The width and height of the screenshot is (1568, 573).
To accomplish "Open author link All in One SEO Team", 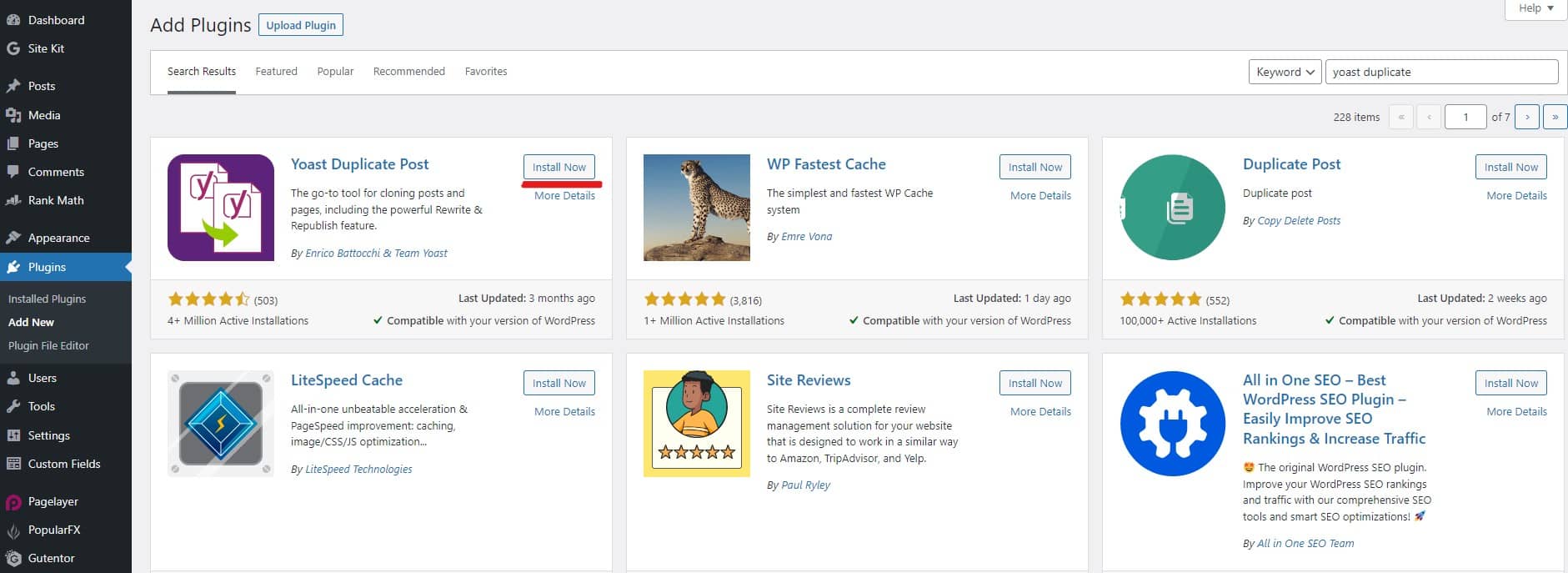I will pyautogui.click(x=1305, y=543).
